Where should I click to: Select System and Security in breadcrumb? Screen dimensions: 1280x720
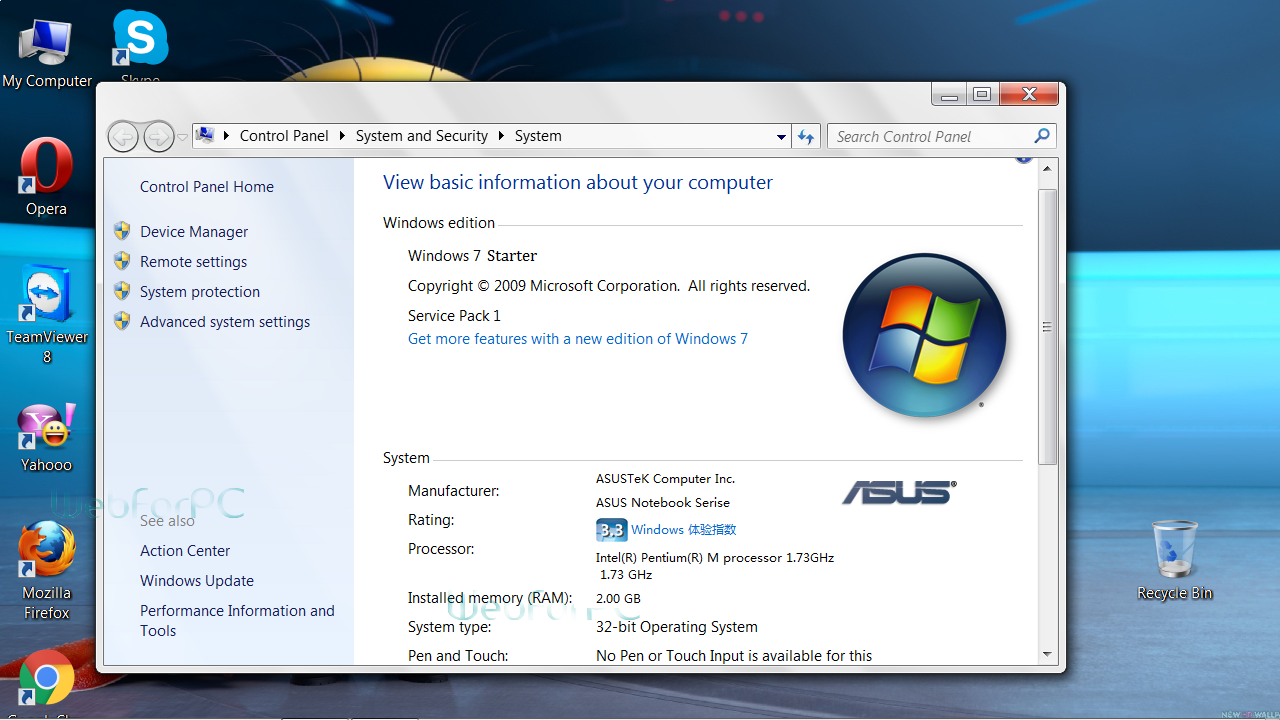coord(422,136)
